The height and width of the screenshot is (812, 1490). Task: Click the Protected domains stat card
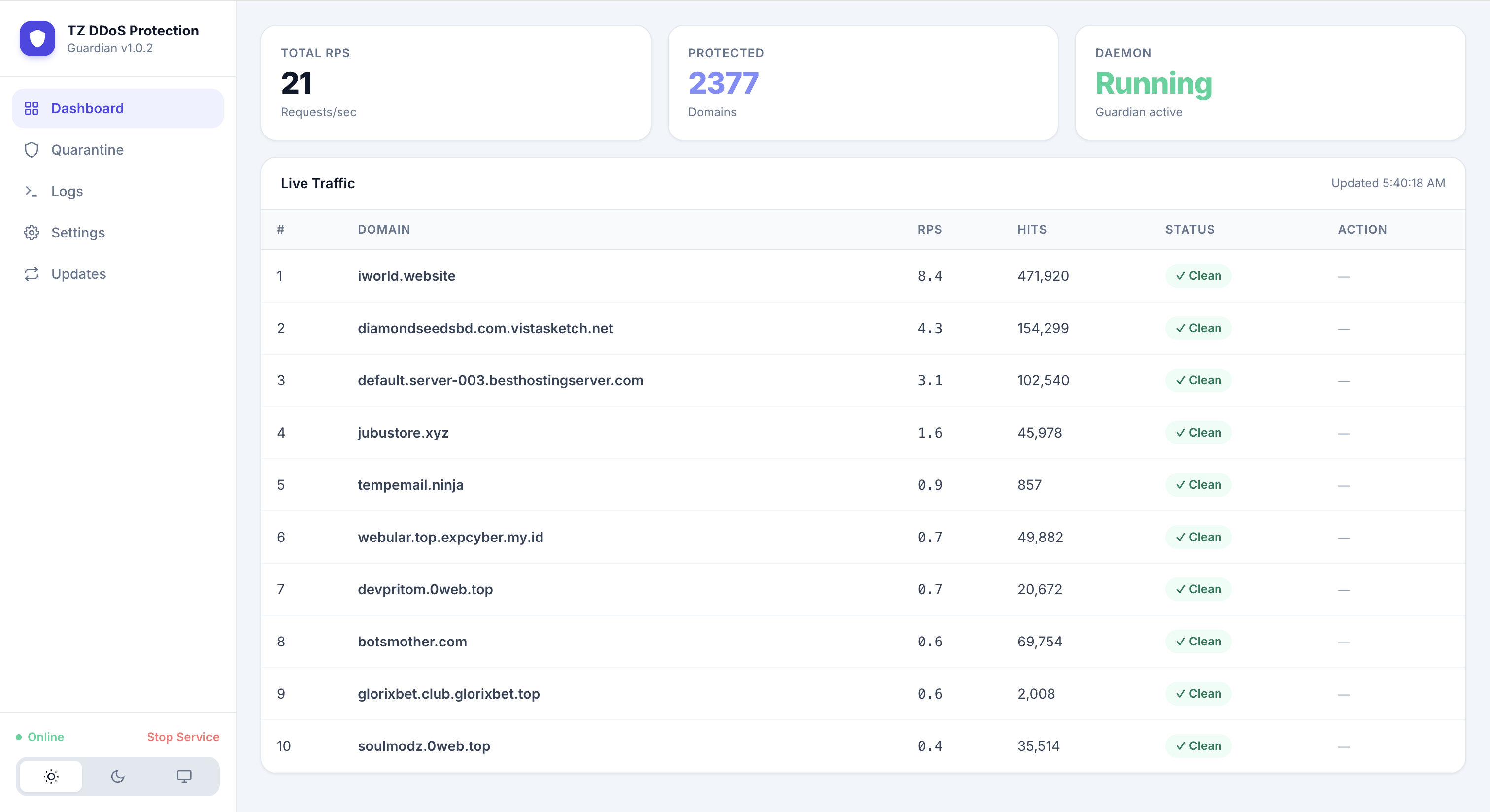click(x=863, y=83)
